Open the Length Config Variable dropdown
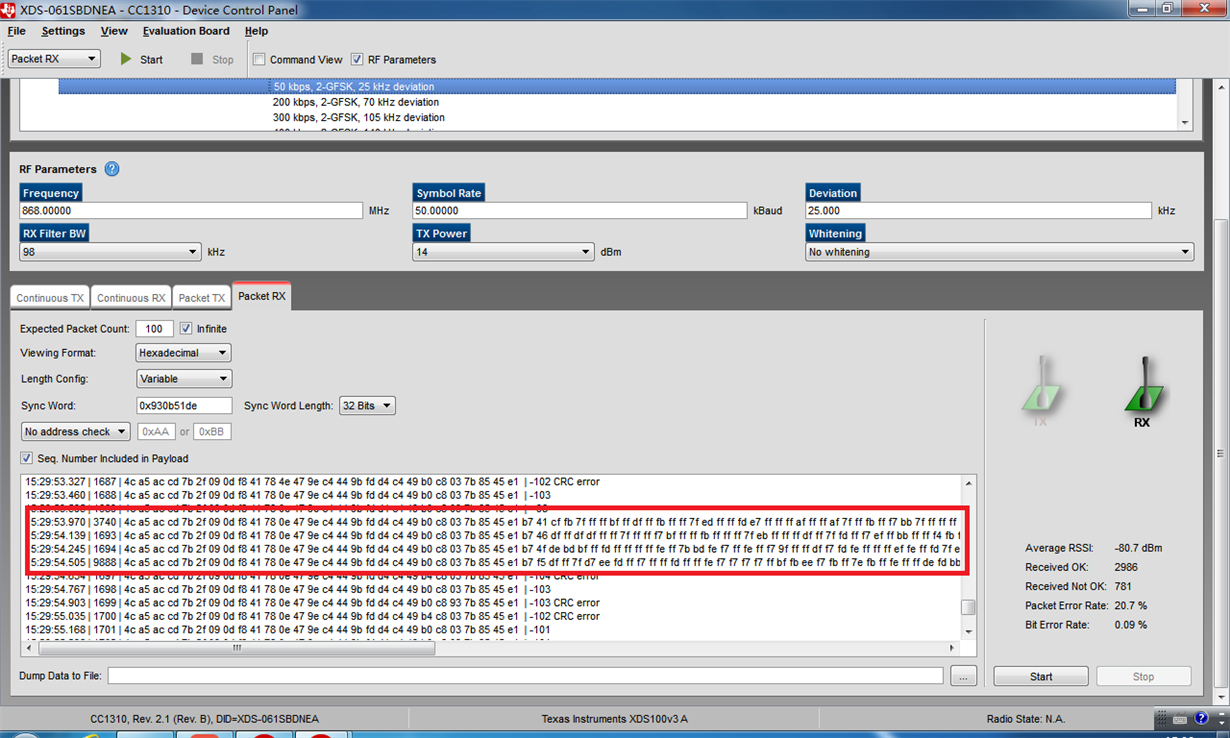The height and width of the screenshot is (738, 1230). [x=184, y=379]
